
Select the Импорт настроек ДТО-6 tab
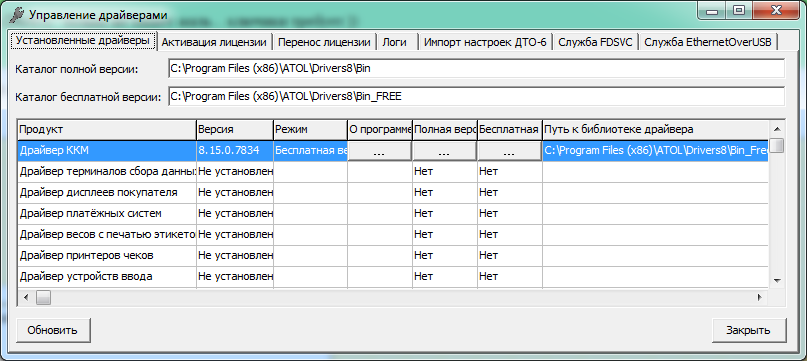click(x=485, y=42)
